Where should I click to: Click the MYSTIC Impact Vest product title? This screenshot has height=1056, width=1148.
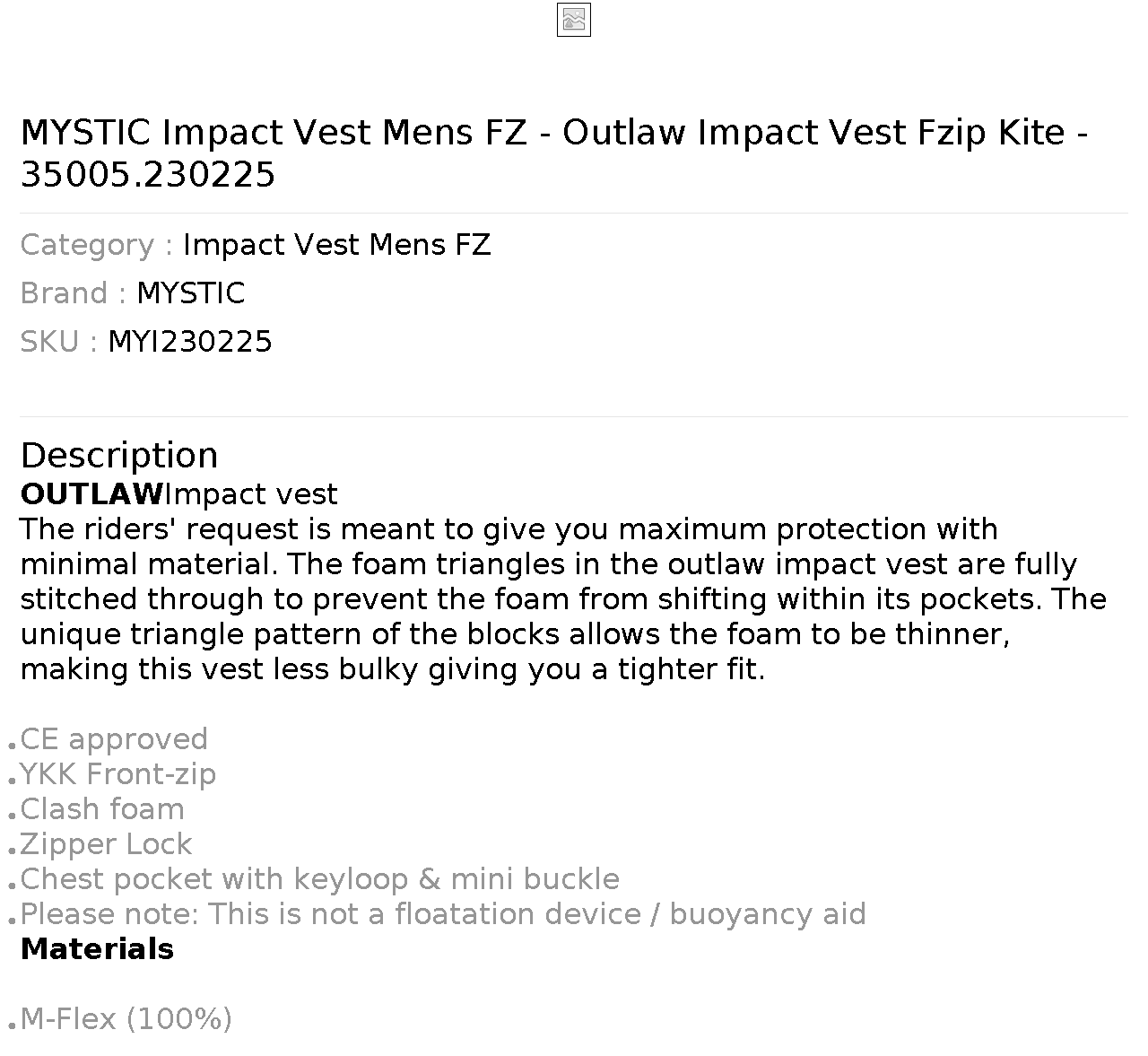pyautogui.click(x=555, y=153)
